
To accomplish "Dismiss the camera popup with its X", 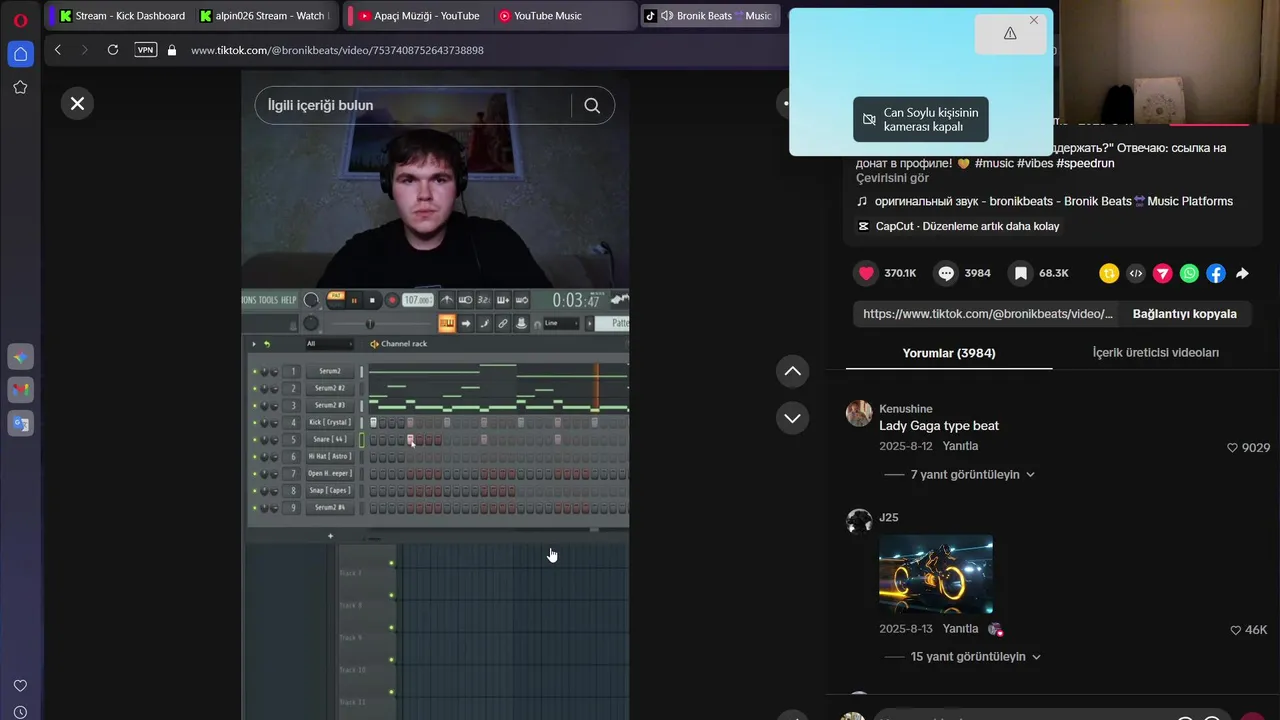I will (1034, 20).
